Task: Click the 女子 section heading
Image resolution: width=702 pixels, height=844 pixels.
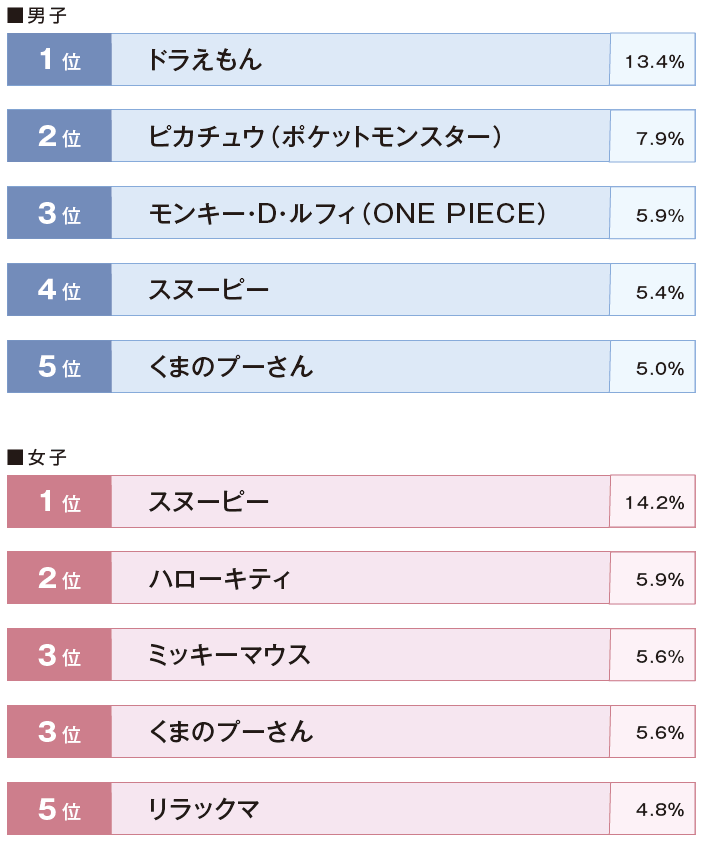Action: pos(38,457)
